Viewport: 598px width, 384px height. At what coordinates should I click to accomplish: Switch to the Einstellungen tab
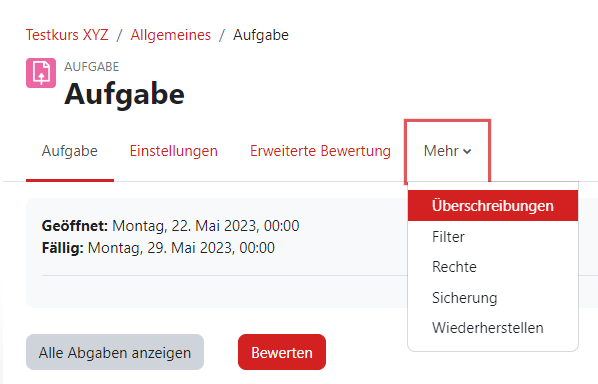174,151
